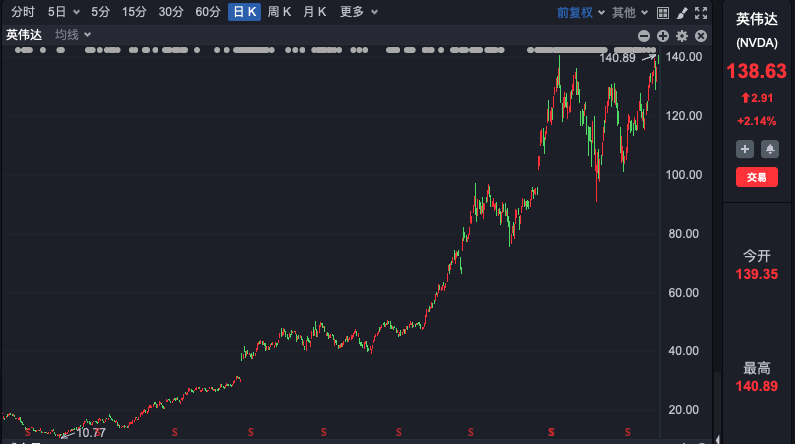The width and height of the screenshot is (795, 444).
Task: Expand the 5日 period dropdown
Action: [63, 12]
